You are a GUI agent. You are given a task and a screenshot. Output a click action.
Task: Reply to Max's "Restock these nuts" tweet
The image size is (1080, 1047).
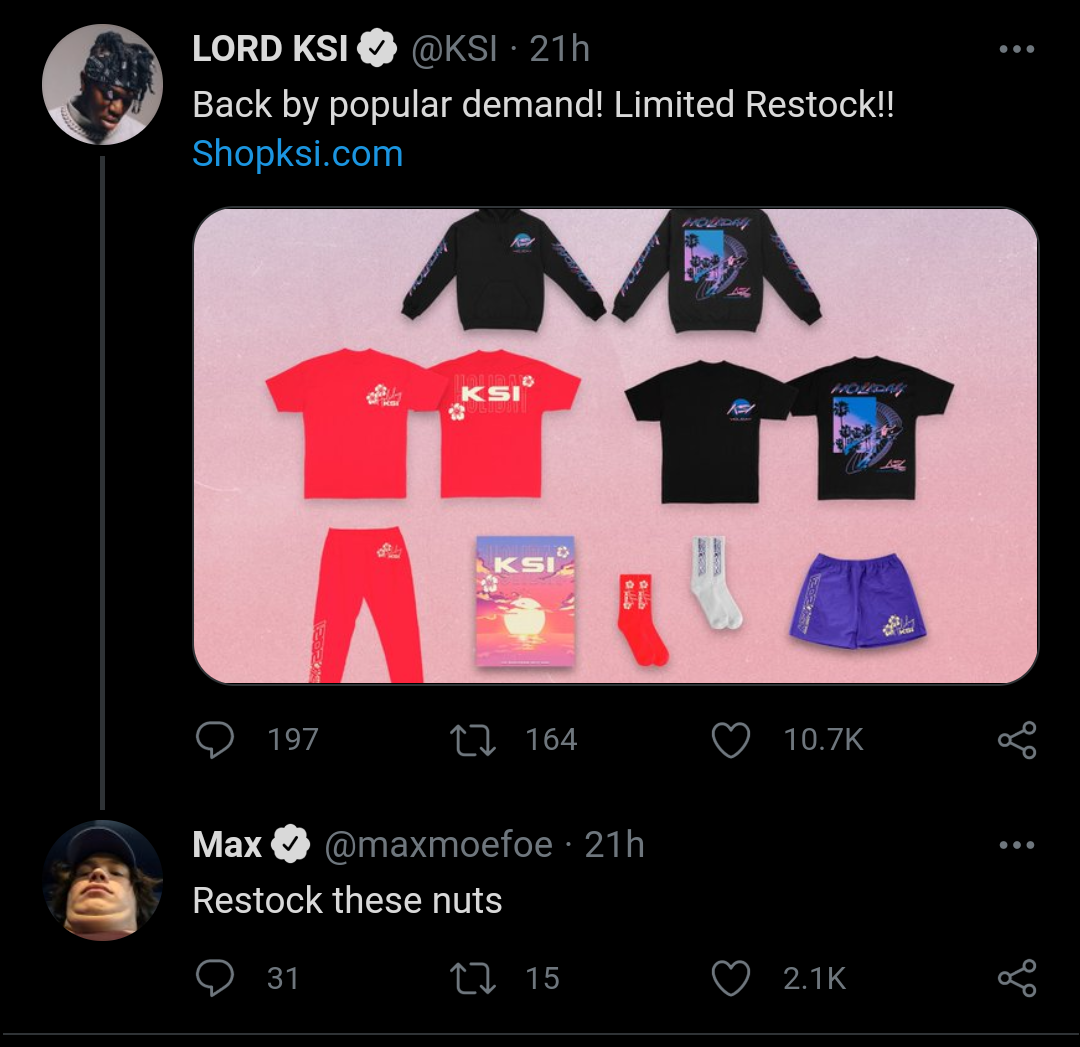[x=214, y=978]
